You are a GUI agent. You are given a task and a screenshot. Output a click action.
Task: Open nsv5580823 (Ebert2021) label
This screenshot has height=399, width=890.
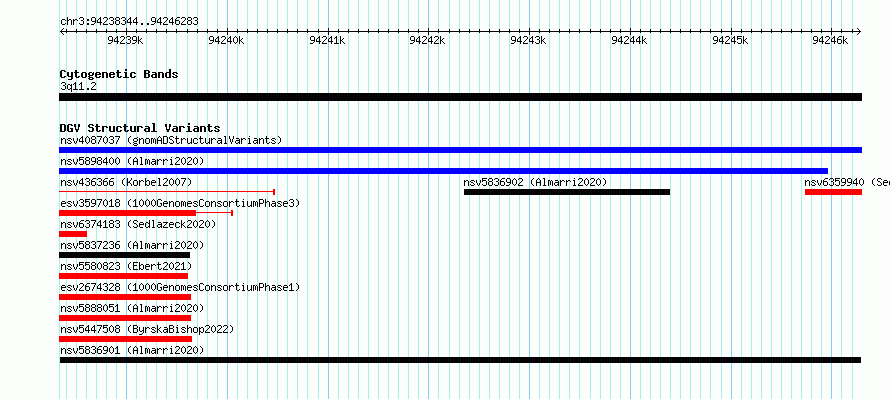[126, 266]
